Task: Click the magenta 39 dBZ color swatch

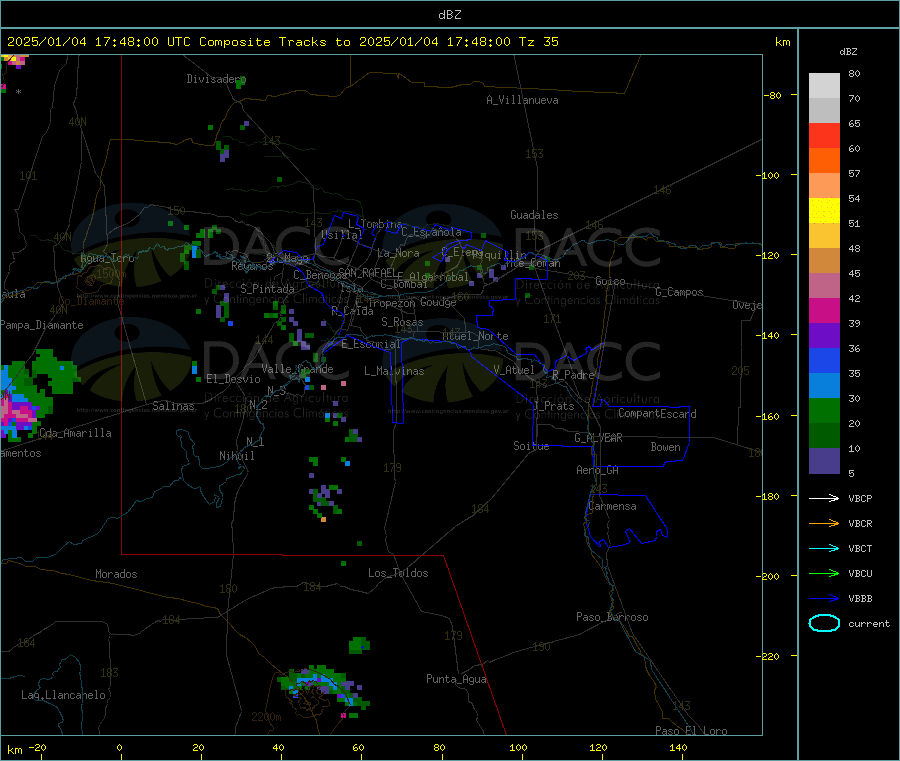Action: click(824, 310)
